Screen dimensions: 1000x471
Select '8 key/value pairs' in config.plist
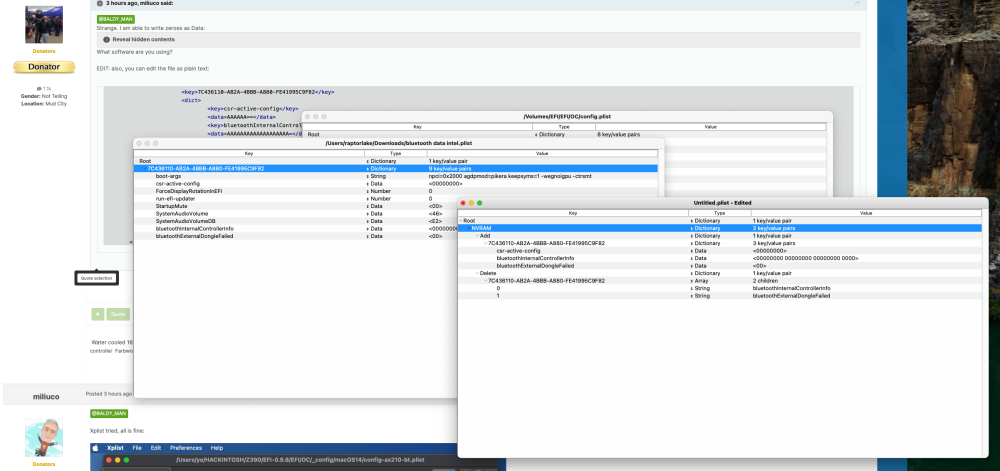[619, 134]
